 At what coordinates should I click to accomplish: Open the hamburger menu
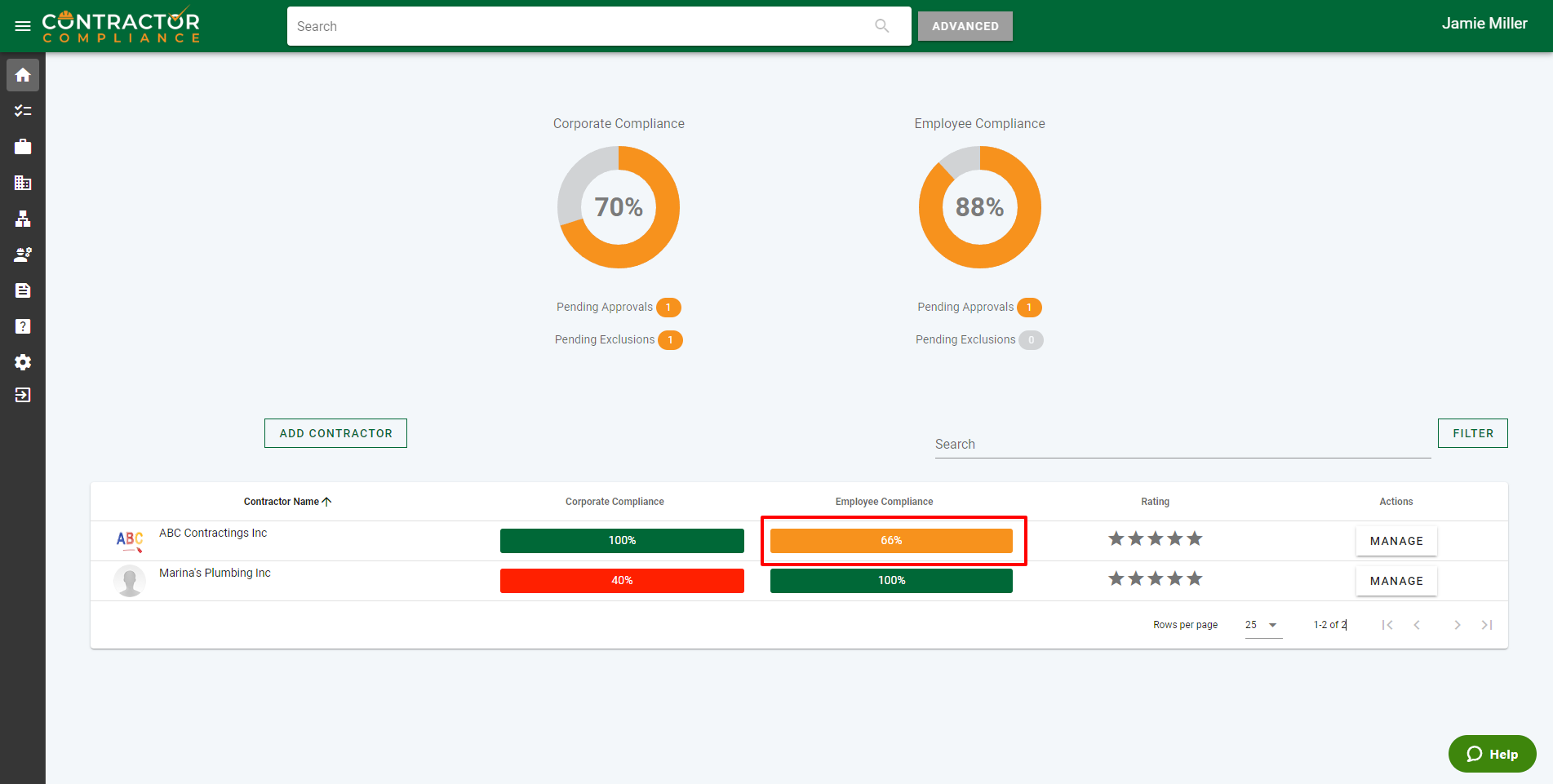pyautogui.click(x=23, y=26)
